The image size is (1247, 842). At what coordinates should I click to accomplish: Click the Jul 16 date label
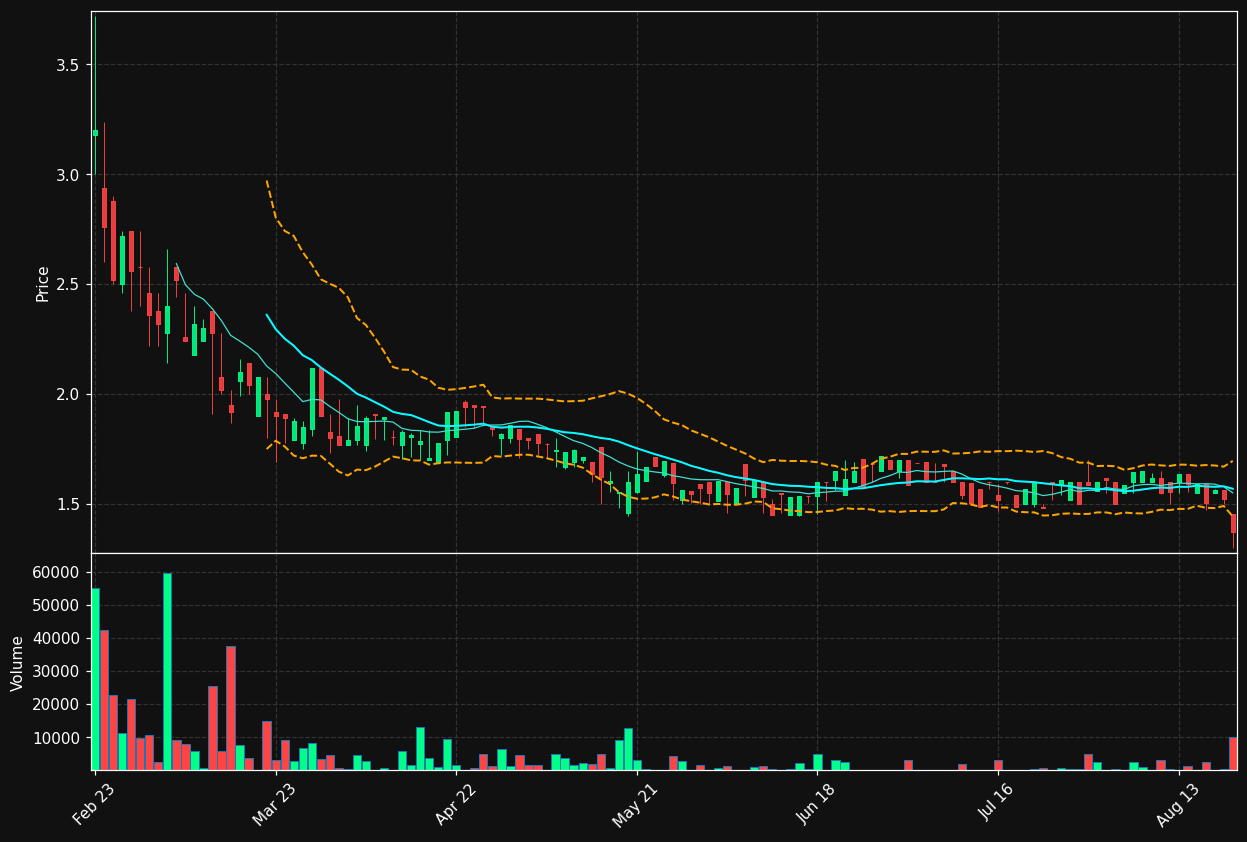coord(996,805)
